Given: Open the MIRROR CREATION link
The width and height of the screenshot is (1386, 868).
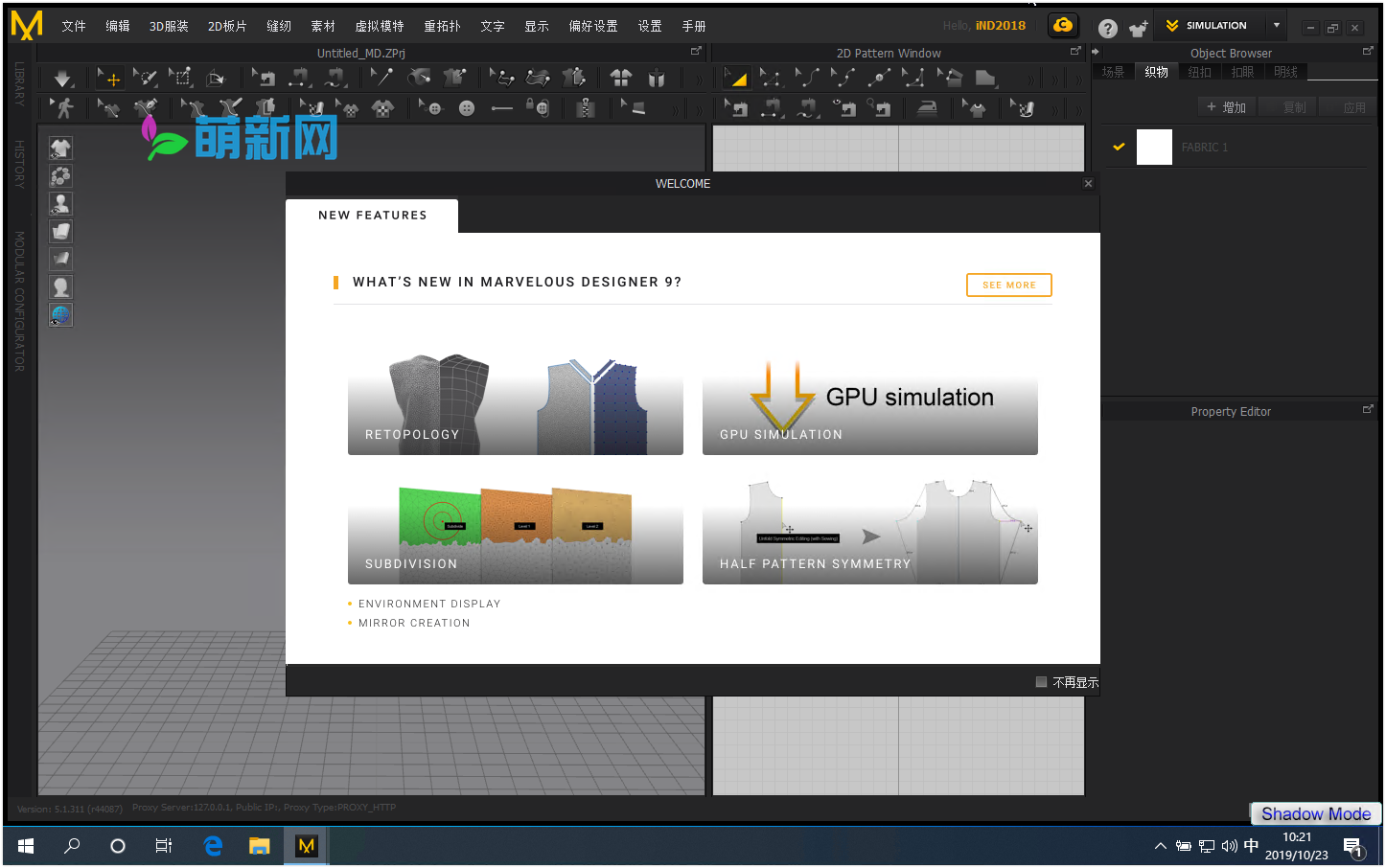Looking at the screenshot, I should click(414, 623).
